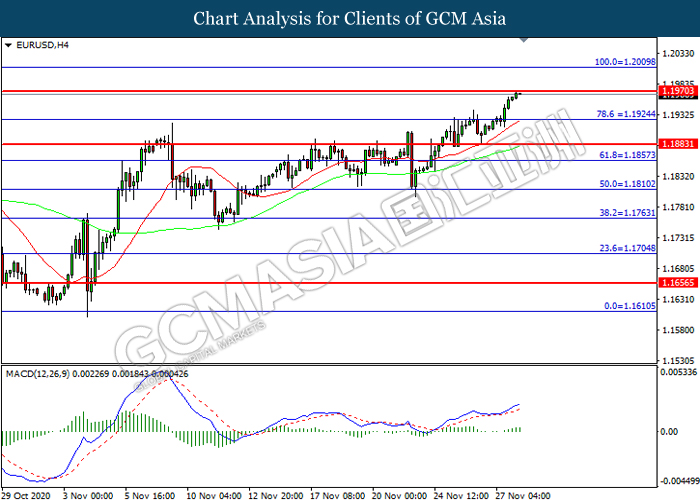Click the 29 Oct 2020 date label
700x500 pixels.
[27, 493]
